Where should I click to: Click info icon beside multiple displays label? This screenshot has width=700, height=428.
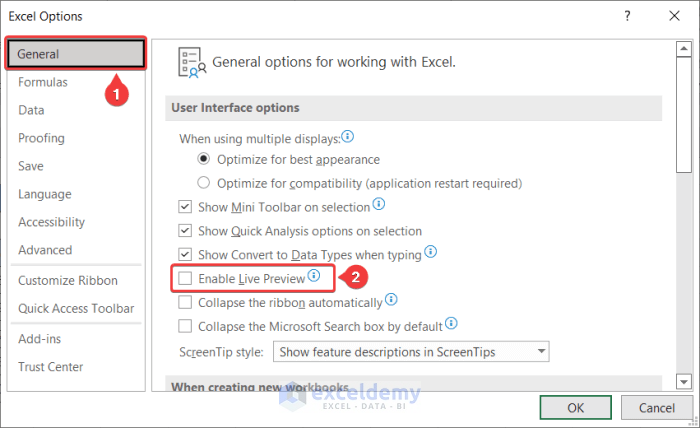coord(348,136)
